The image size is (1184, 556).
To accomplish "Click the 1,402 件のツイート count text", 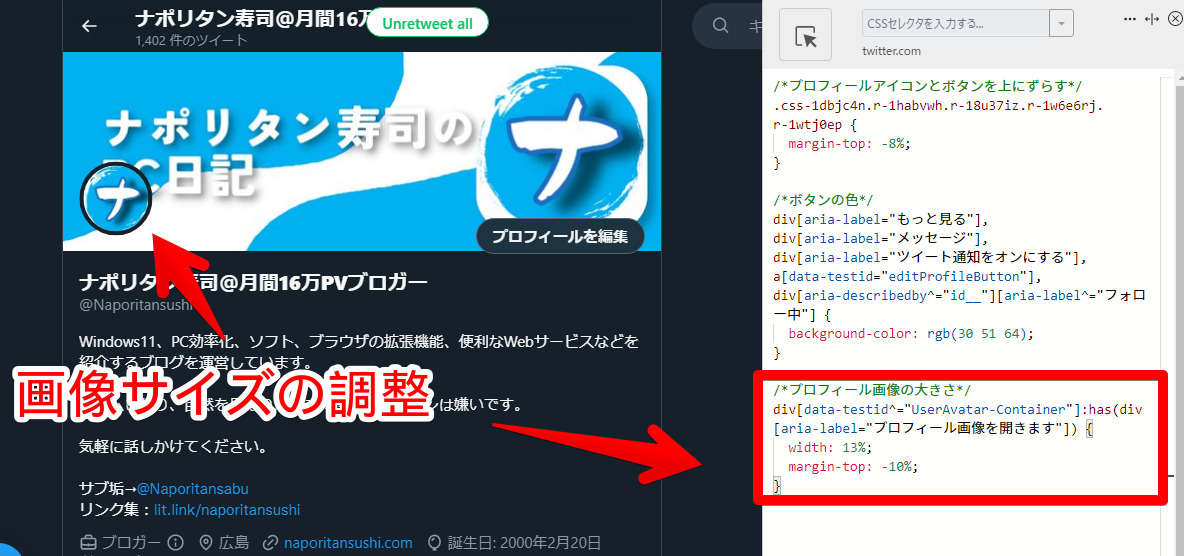I will tap(192, 40).
